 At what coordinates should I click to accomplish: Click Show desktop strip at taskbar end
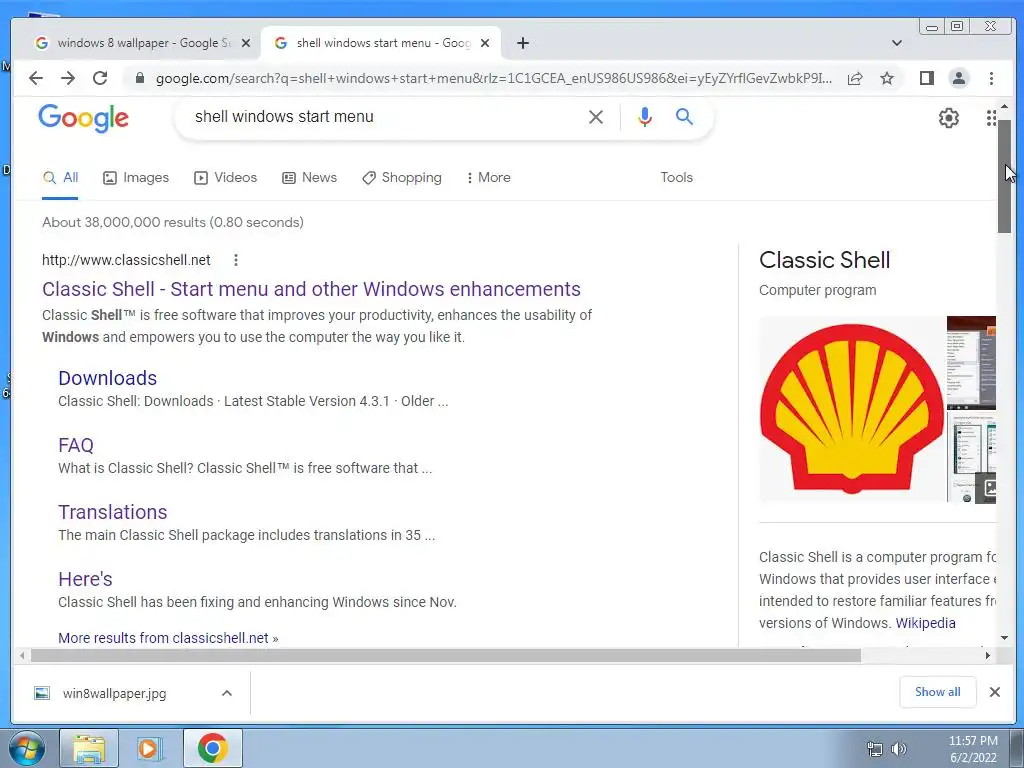(x=1017, y=748)
